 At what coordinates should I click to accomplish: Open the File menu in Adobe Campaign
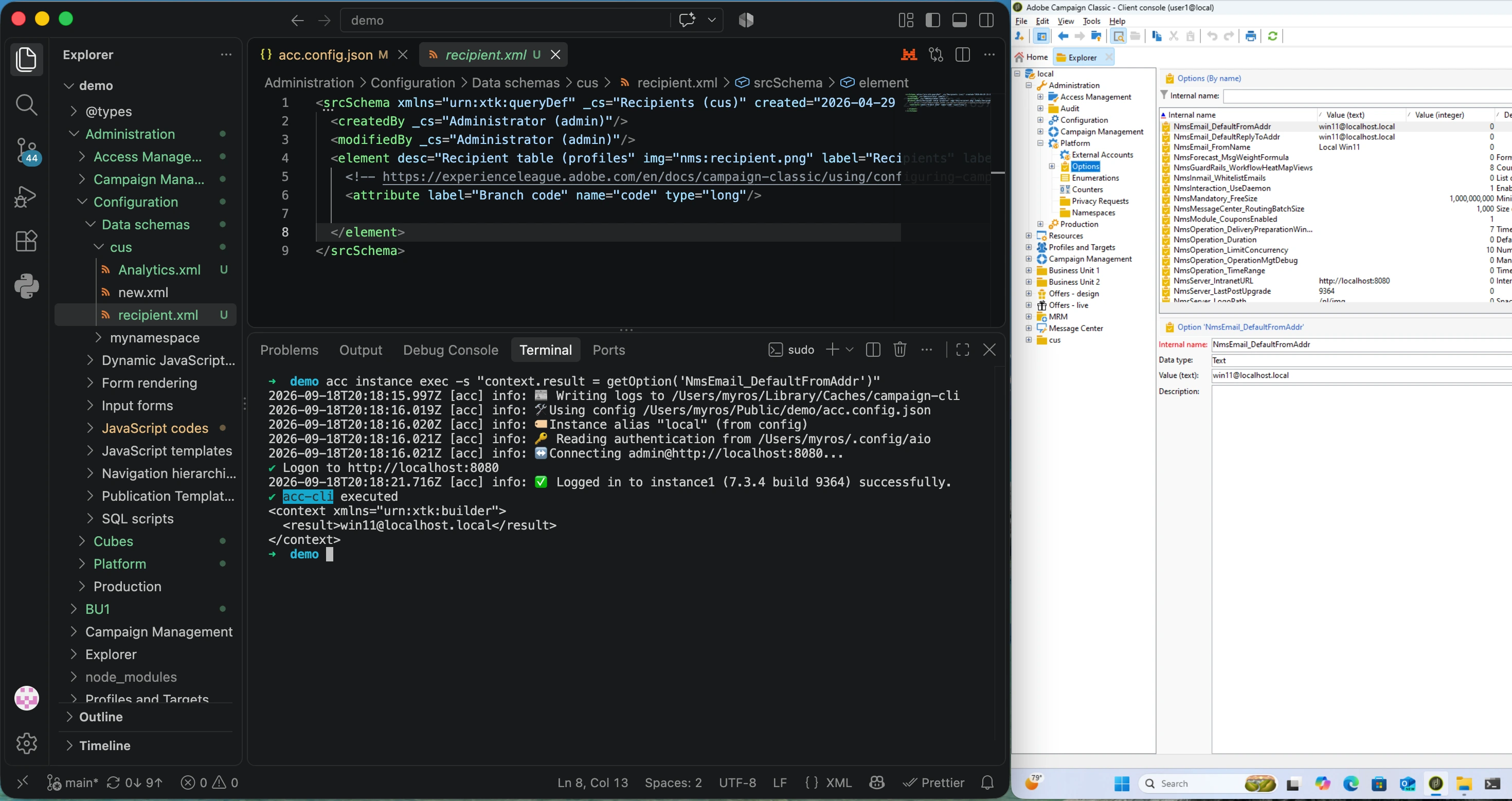[x=1021, y=21]
